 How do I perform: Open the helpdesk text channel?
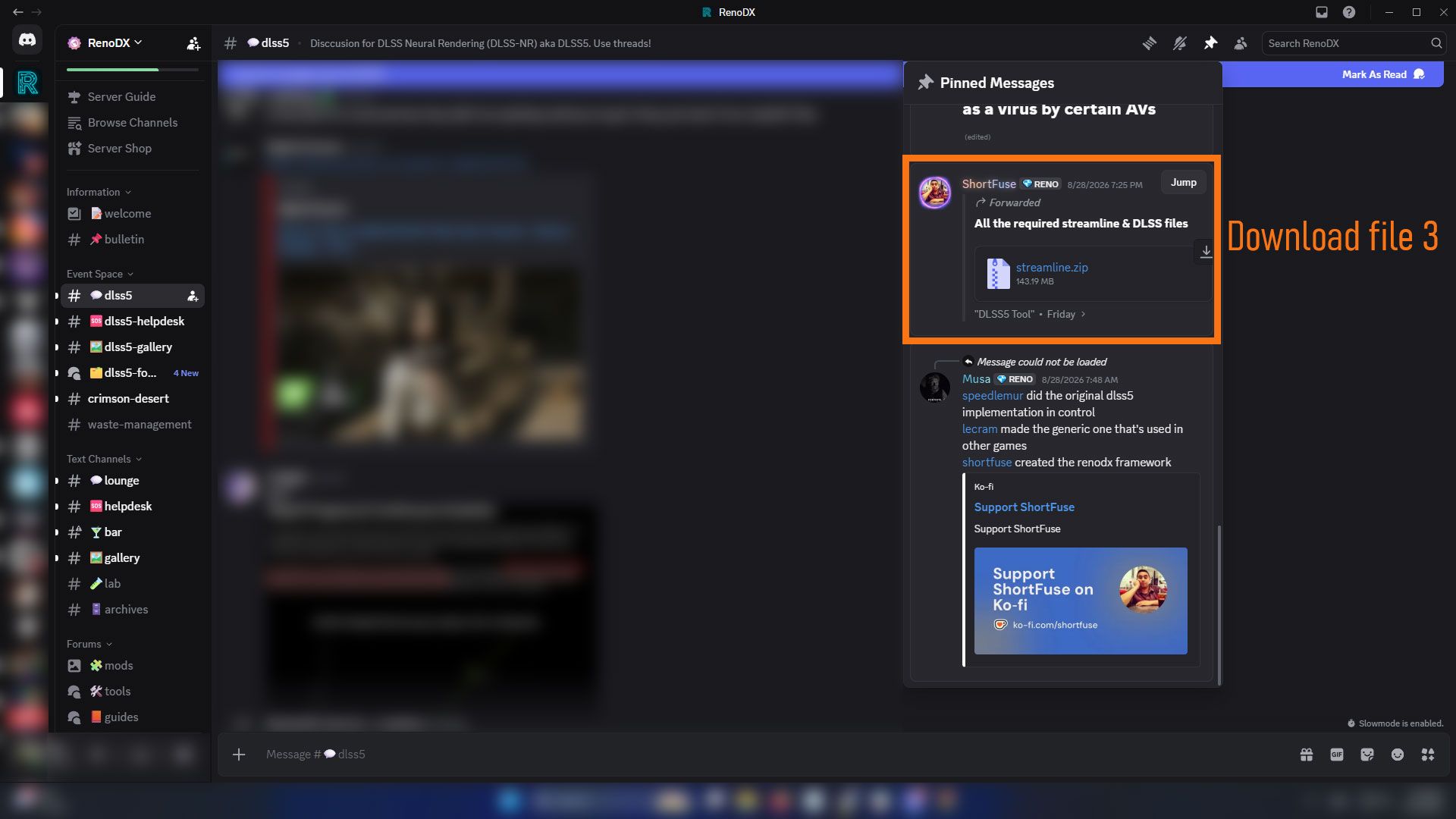133,507
